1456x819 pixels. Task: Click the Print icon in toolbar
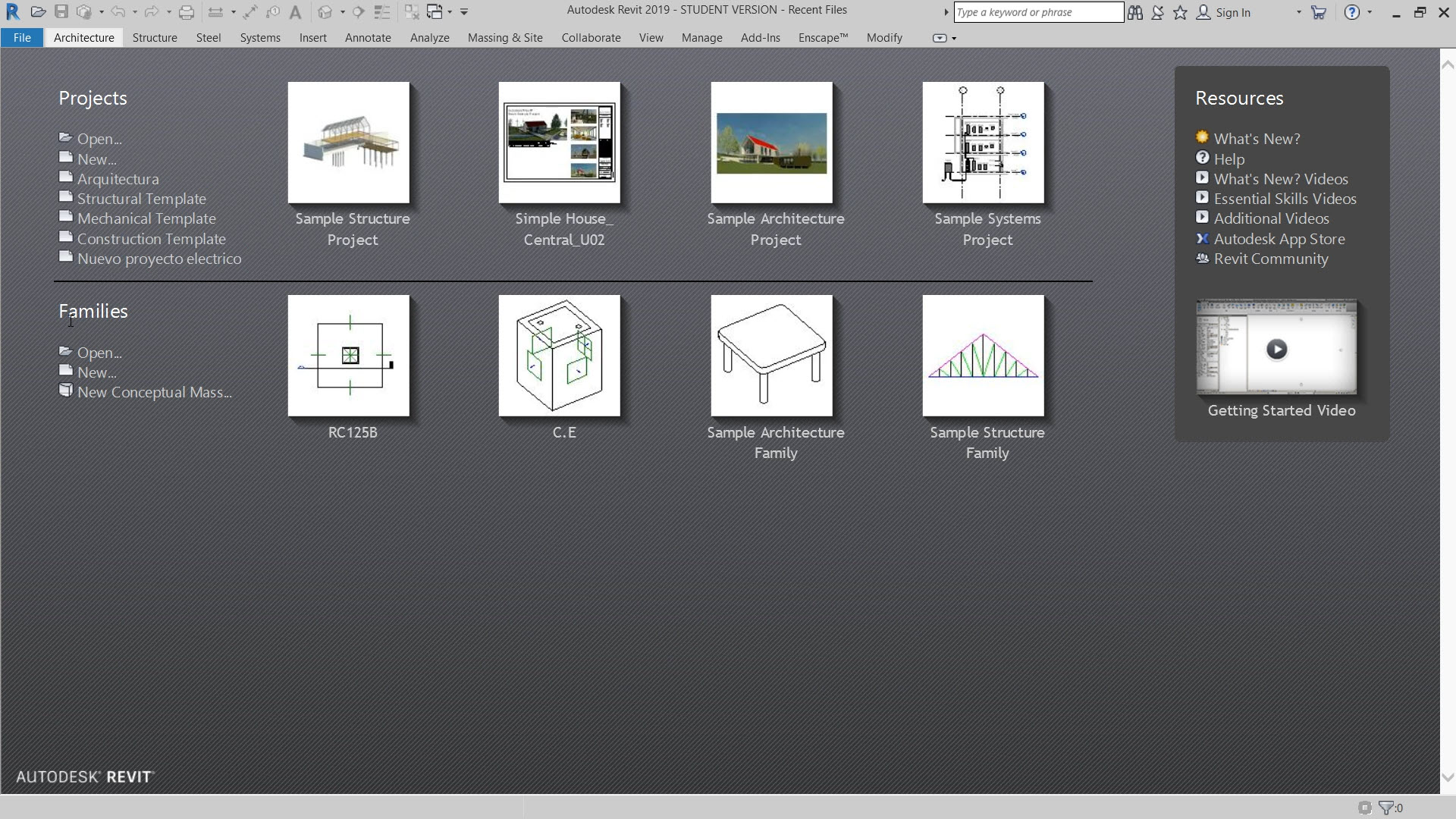[x=187, y=12]
